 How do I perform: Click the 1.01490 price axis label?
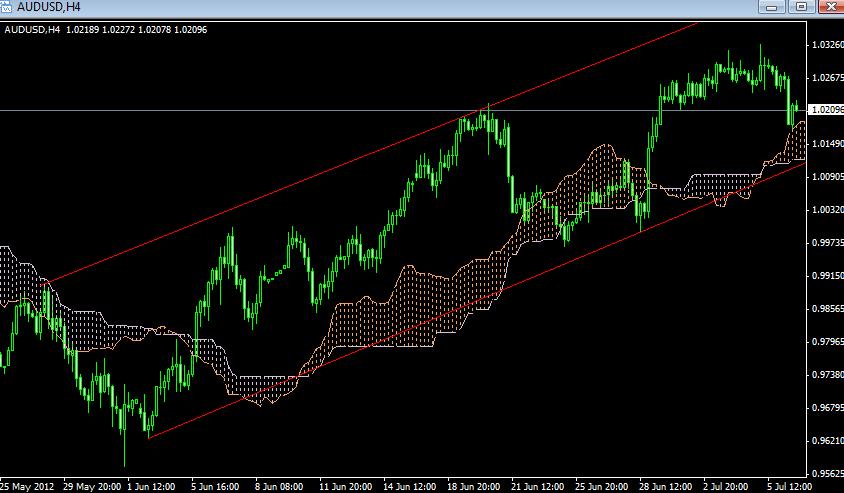tap(827, 144)
